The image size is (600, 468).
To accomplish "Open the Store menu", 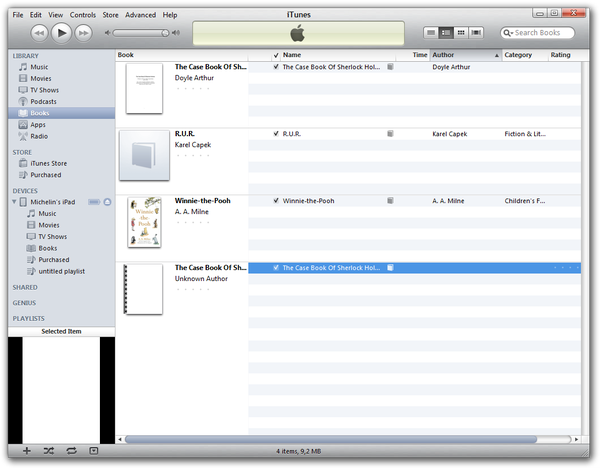I will pyautogui.click(x=110, y=15).
